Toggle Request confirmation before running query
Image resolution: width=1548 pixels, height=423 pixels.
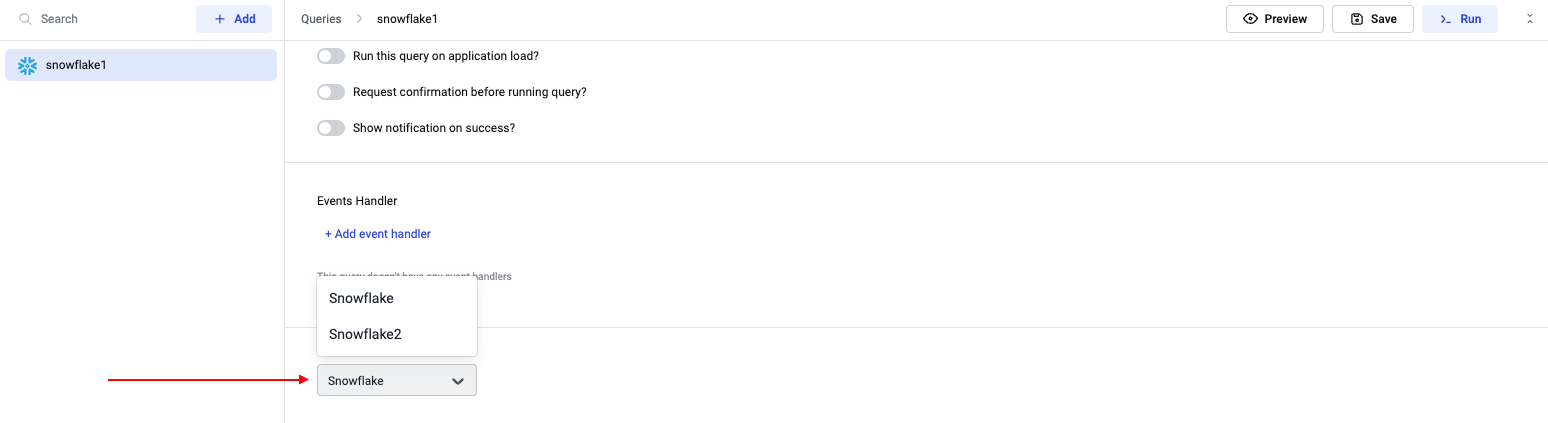tap(331, 92)
